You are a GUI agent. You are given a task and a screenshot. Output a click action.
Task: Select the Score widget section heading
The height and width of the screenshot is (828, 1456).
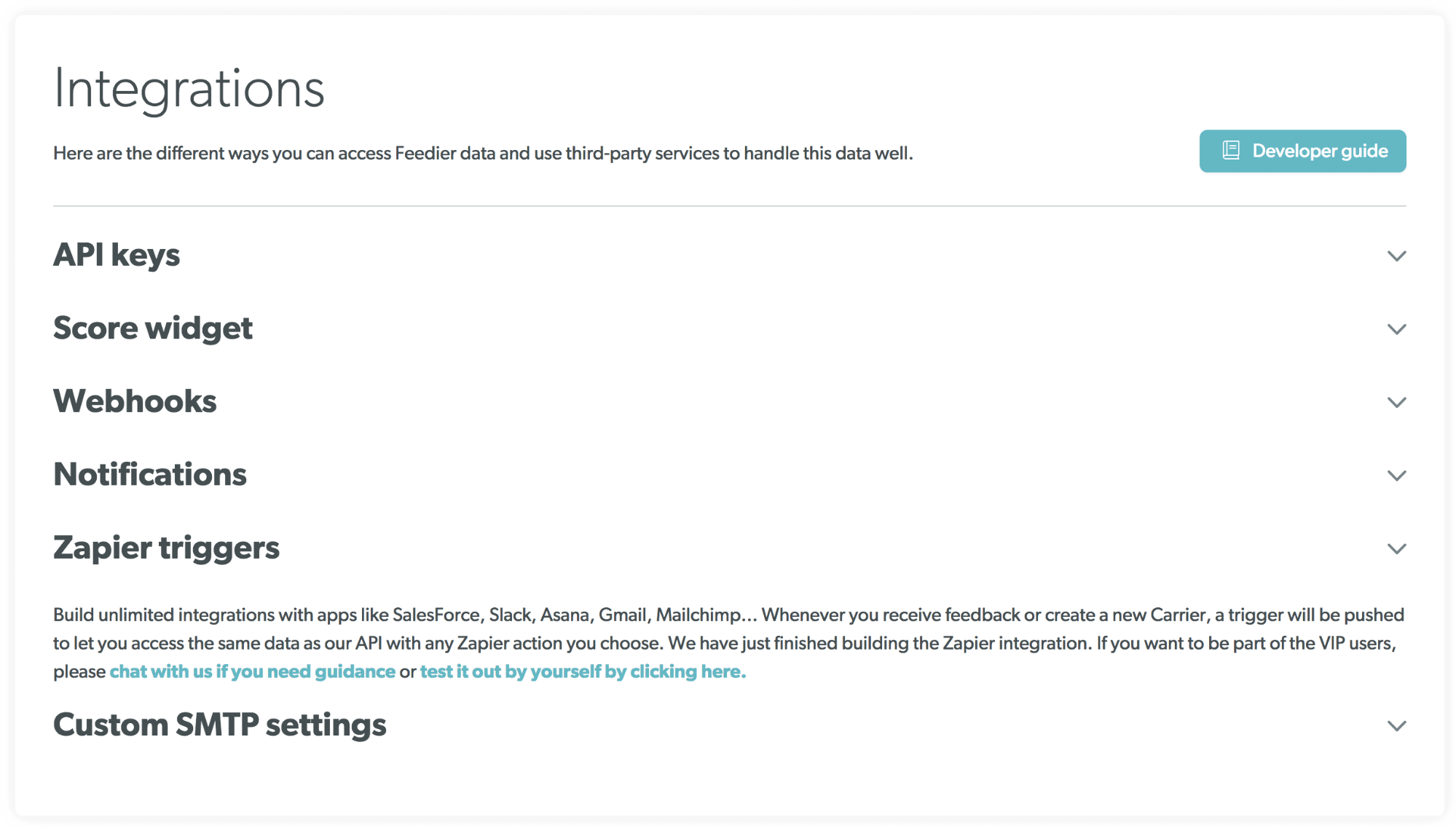coord(153,328)
